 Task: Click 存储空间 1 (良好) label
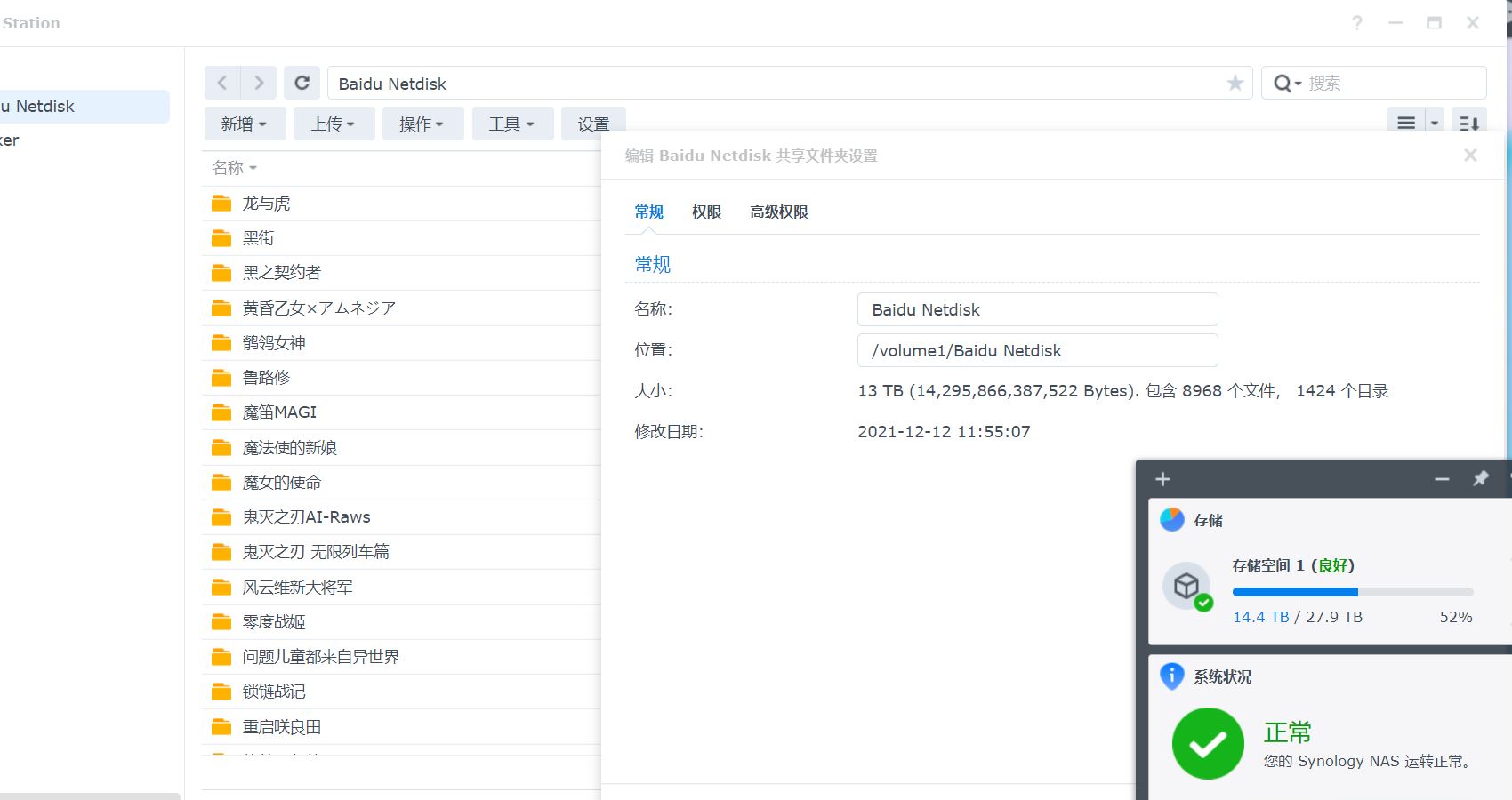point(1293,565)
